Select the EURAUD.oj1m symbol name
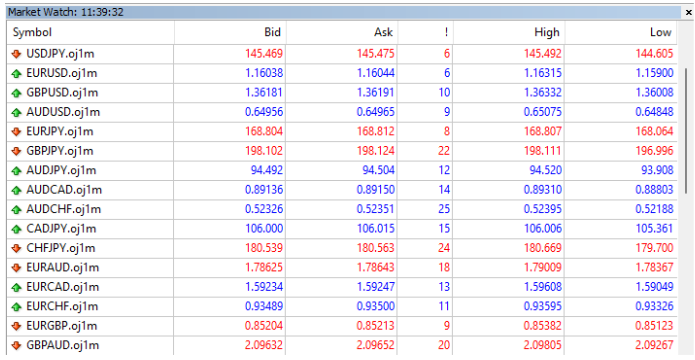Viewport: 695px width, 360px height. pyautogui.click(x=62, y=268)
